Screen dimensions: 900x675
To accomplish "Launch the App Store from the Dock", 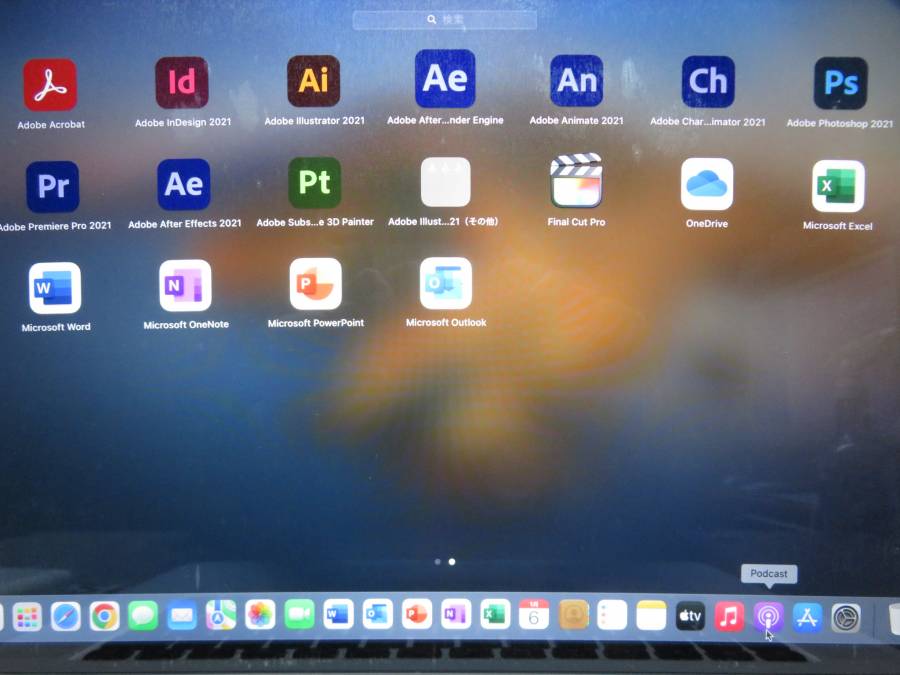I will [x=807, y=618].
